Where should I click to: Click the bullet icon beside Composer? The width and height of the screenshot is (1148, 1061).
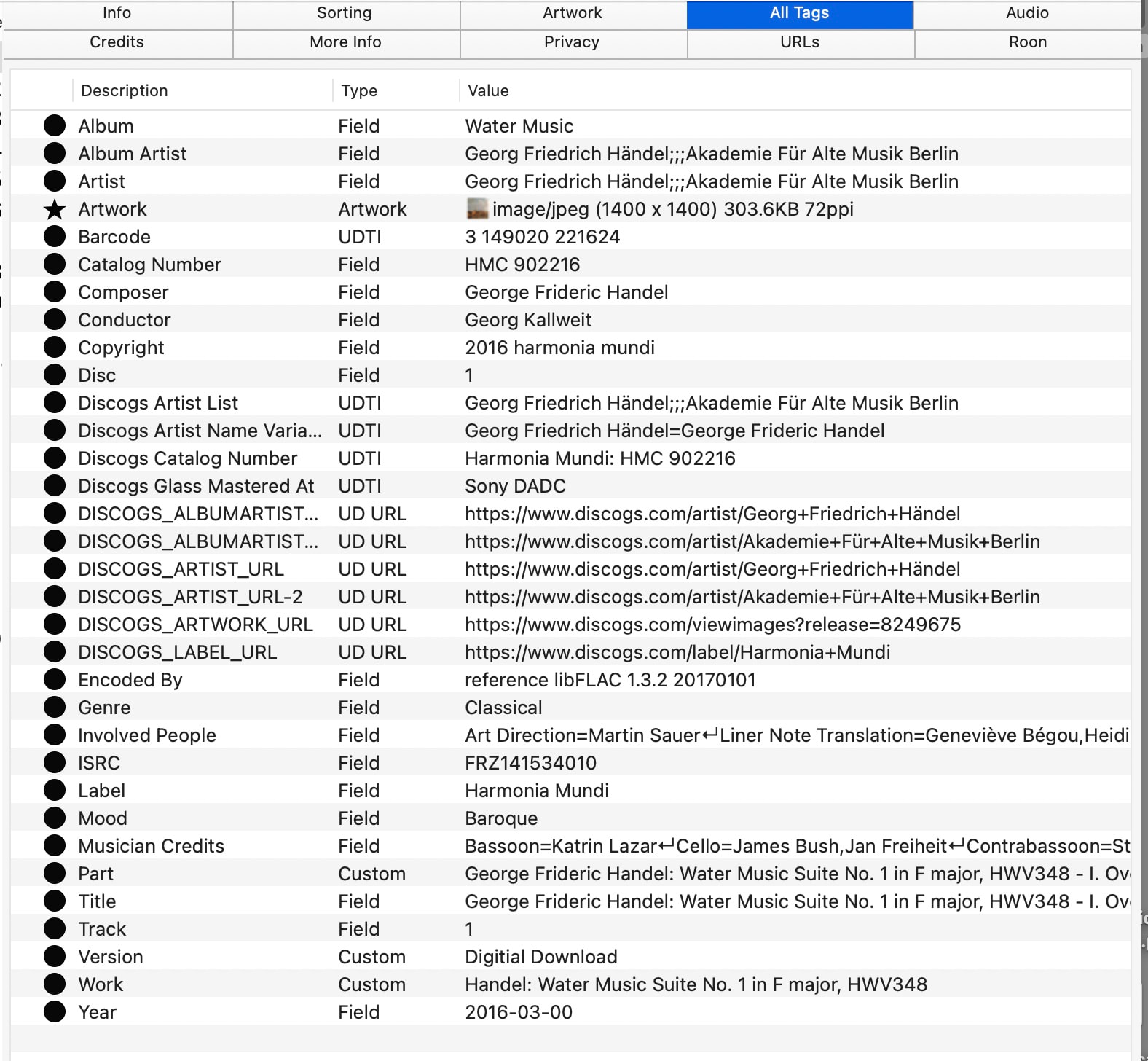(55, 292)
